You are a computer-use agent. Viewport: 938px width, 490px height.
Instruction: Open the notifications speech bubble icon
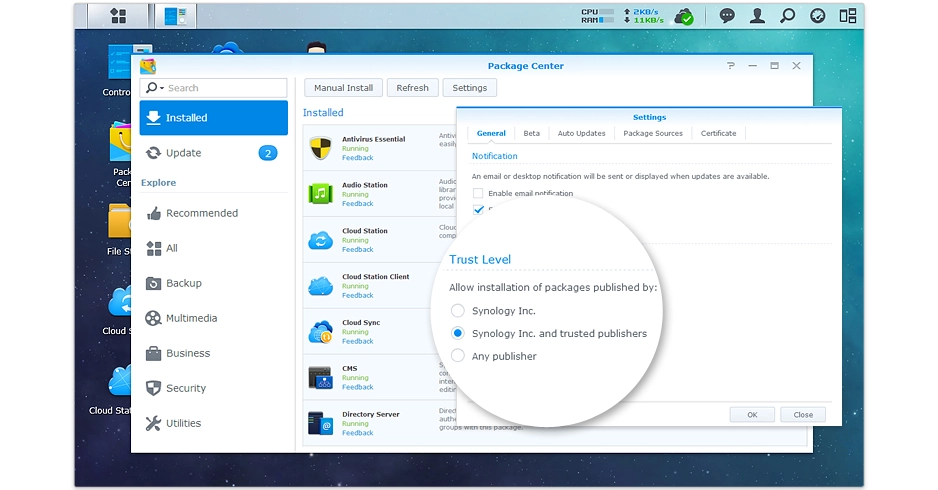click(x=727, y=16)
